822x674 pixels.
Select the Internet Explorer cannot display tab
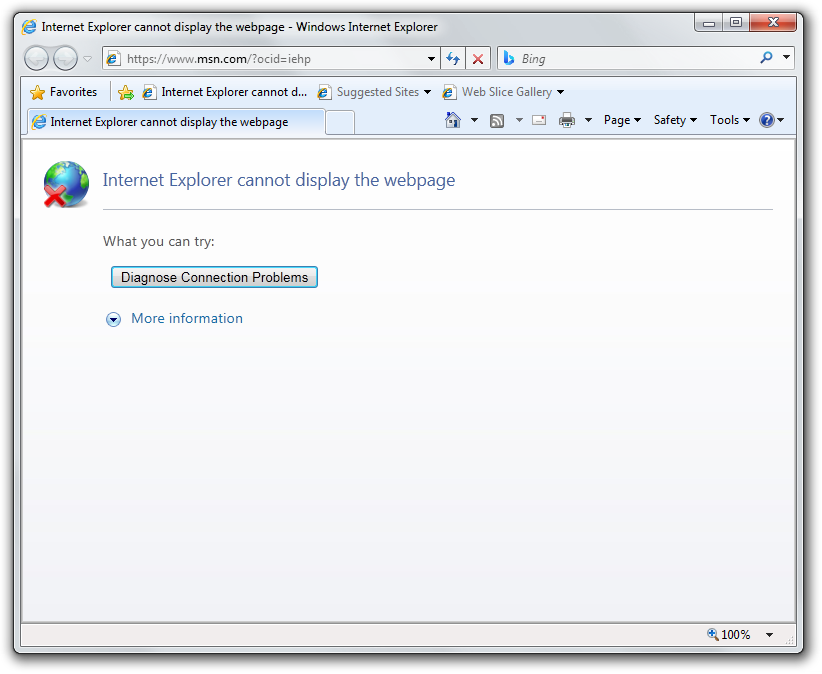[176, 122]
